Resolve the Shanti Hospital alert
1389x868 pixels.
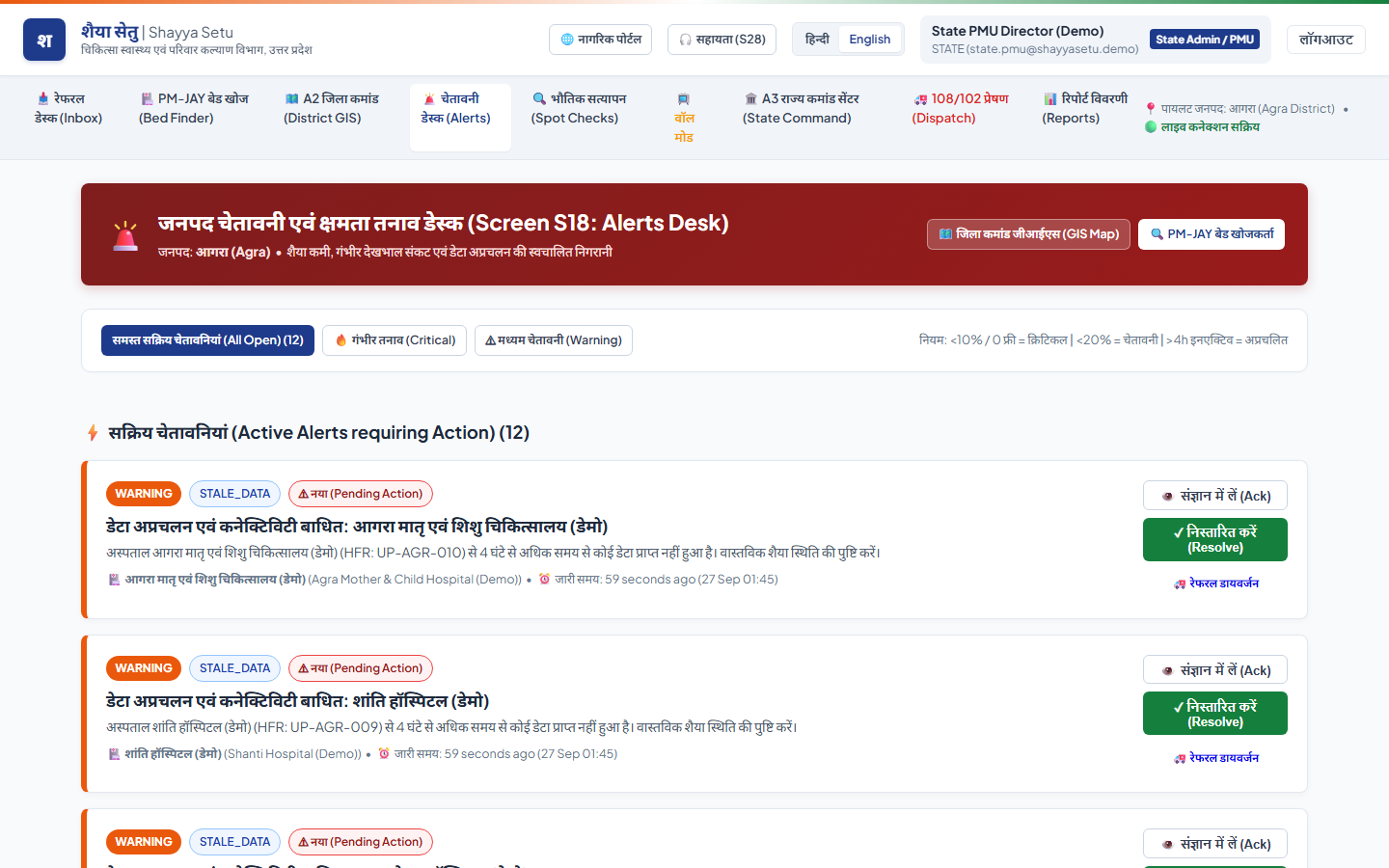(1215, 714)
